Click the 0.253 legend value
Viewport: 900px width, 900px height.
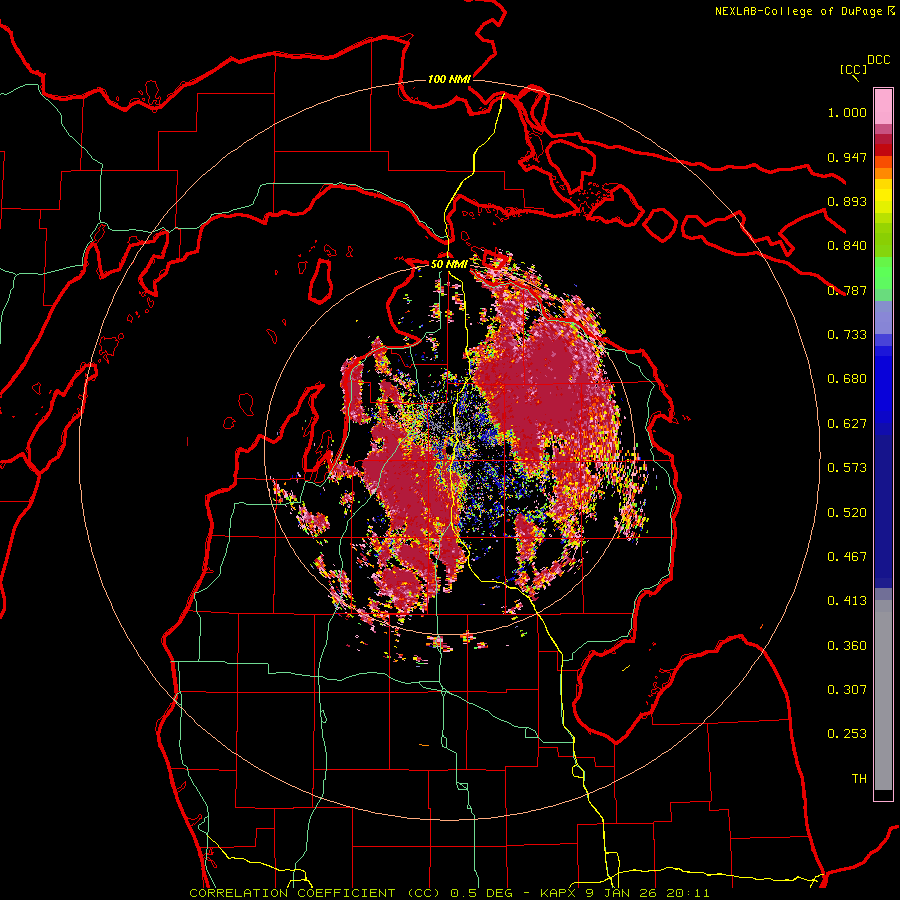847,734
